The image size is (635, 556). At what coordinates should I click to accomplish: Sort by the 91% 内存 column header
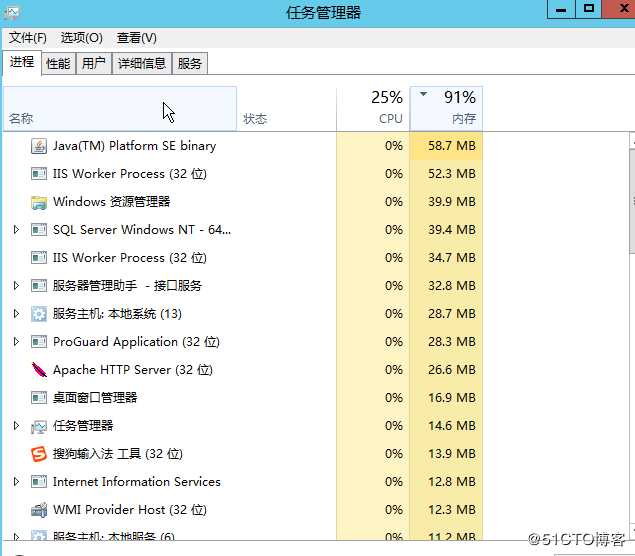click(x=446, y=109)
